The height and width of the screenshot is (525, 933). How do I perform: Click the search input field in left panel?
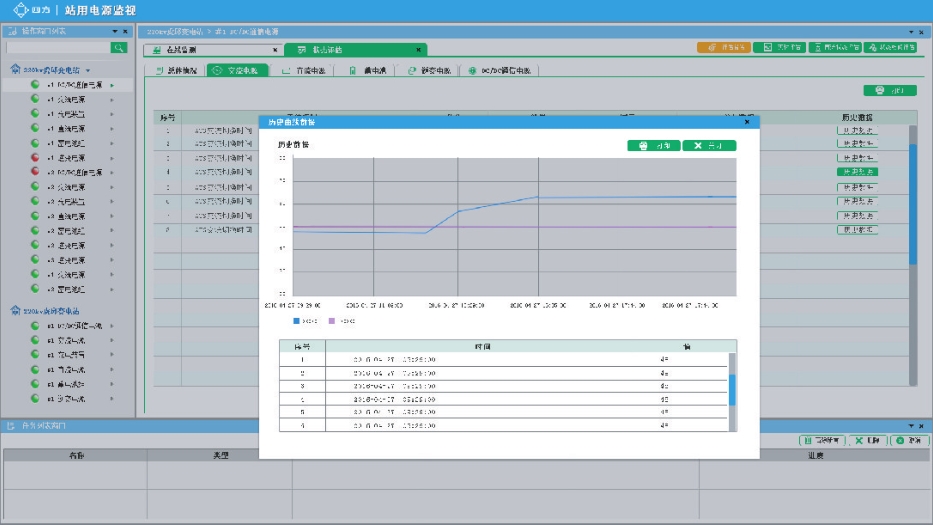click(x=58, y=47)
